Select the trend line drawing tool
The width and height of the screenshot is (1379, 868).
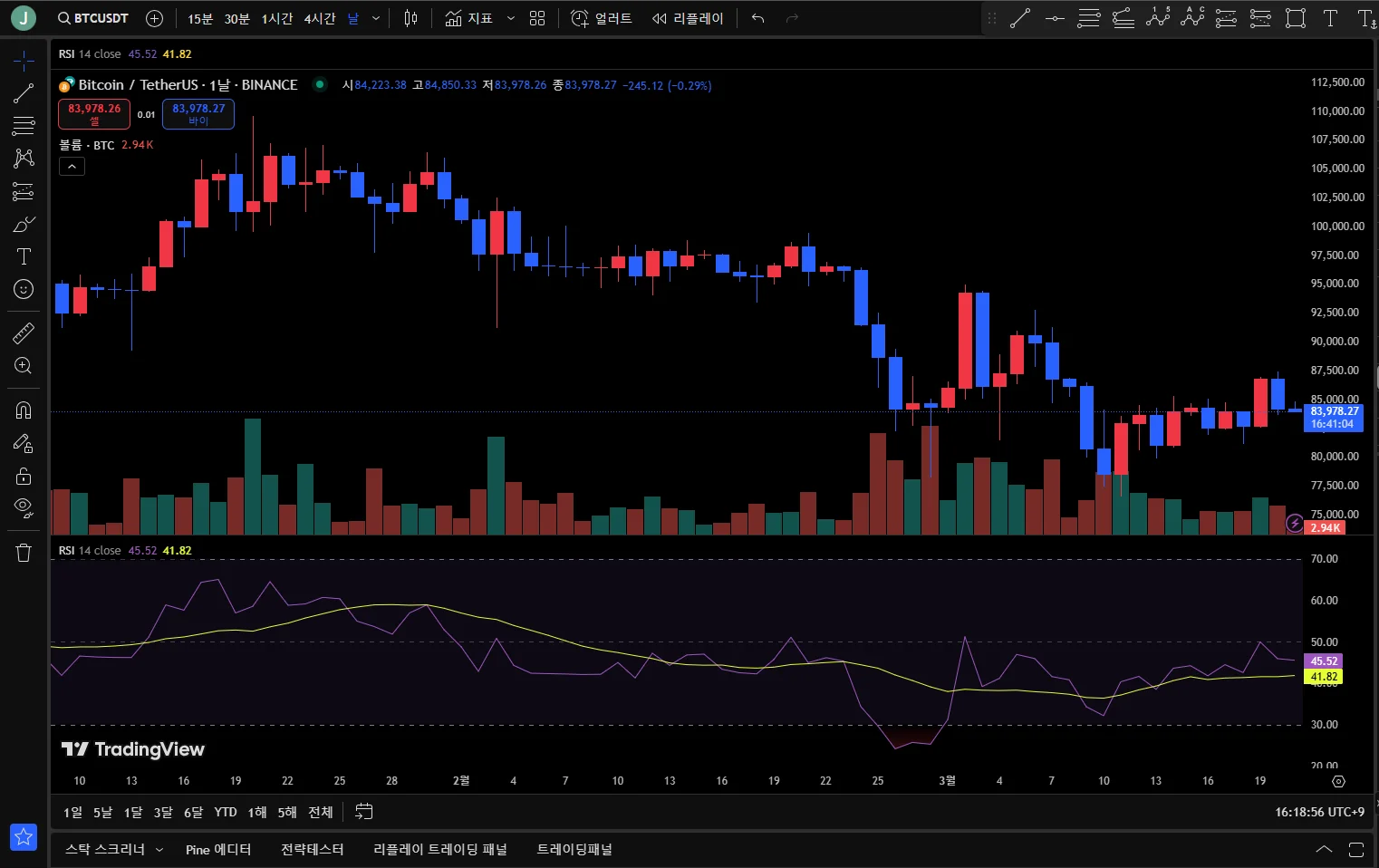click(x=24, y=93)
